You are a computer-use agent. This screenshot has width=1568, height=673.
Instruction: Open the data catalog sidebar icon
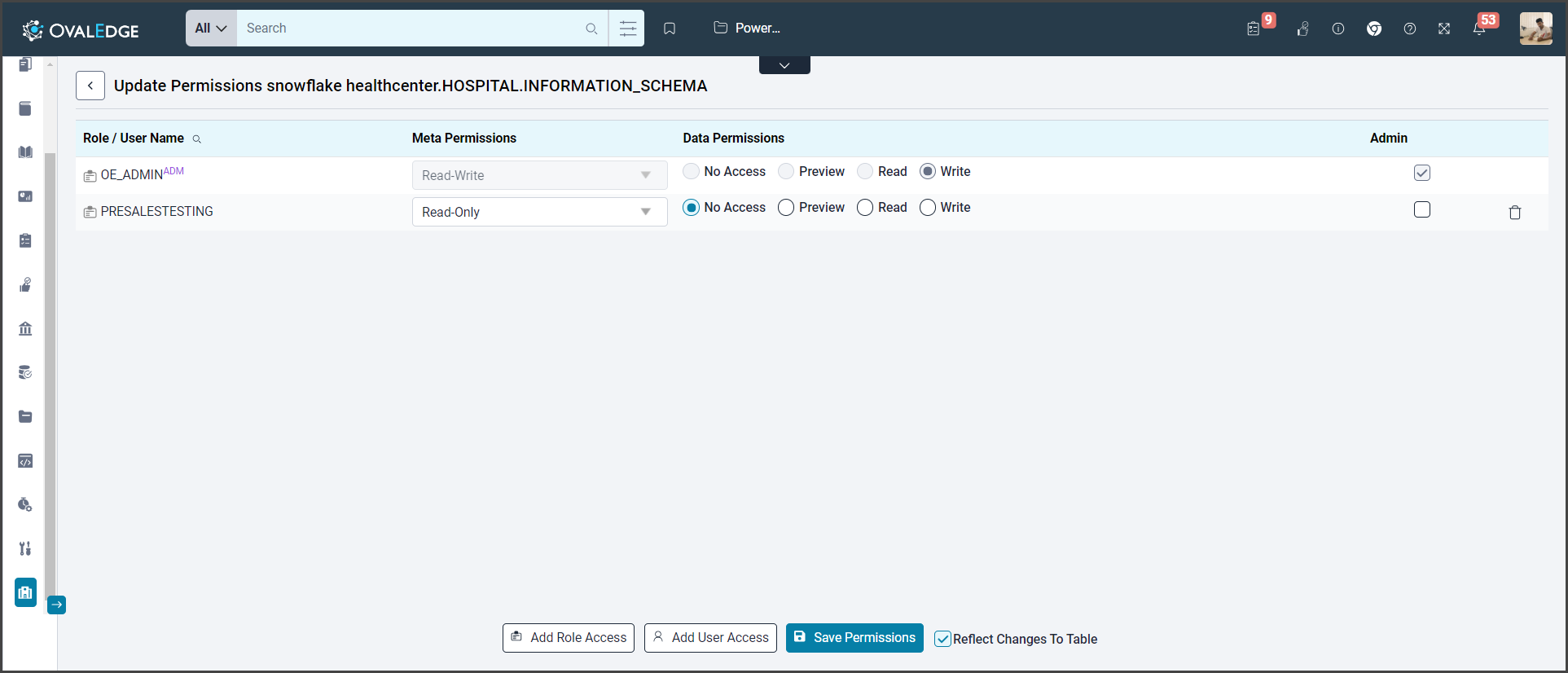25,108
